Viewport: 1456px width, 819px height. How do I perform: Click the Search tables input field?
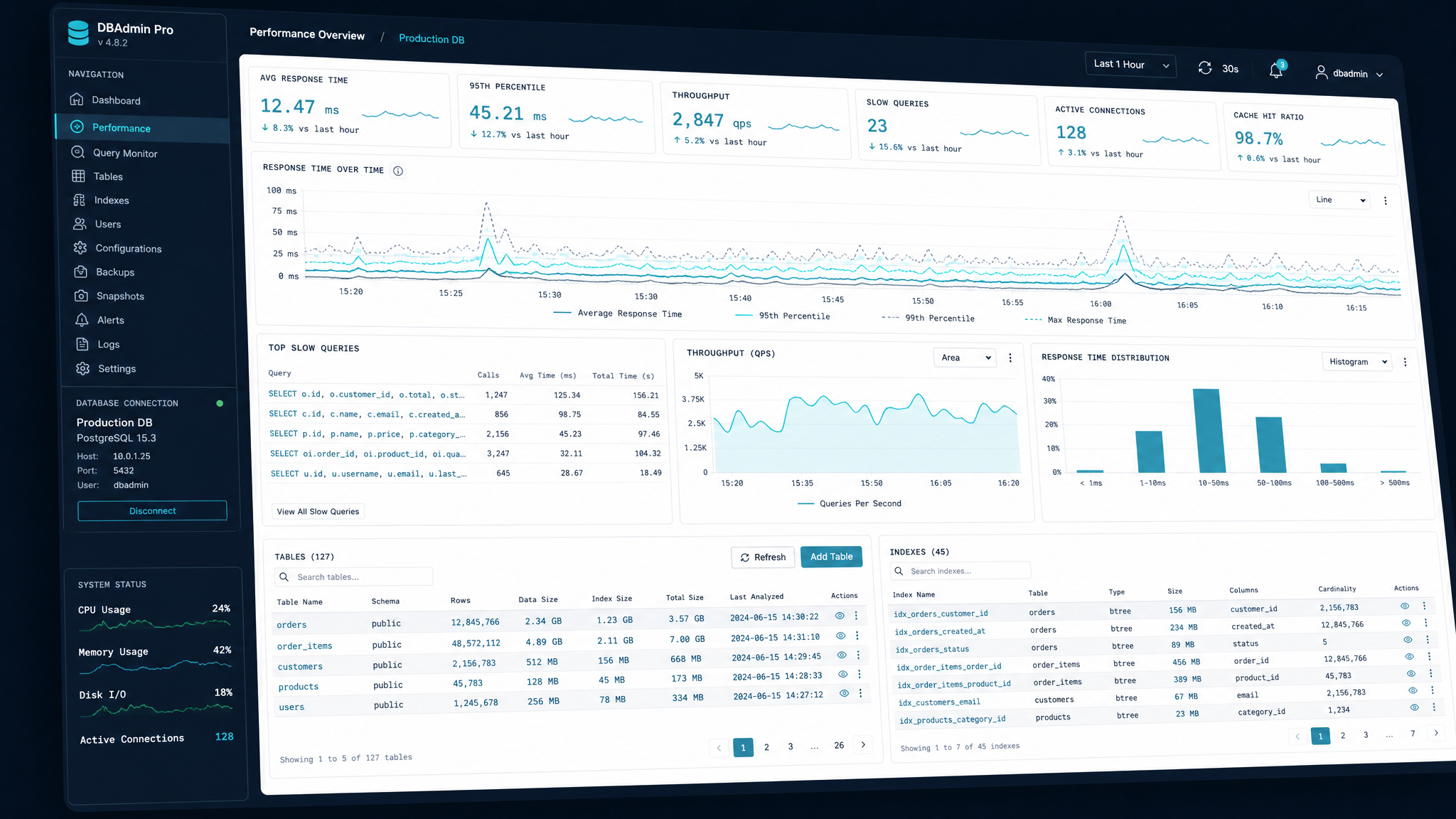(x=353, y=577)
